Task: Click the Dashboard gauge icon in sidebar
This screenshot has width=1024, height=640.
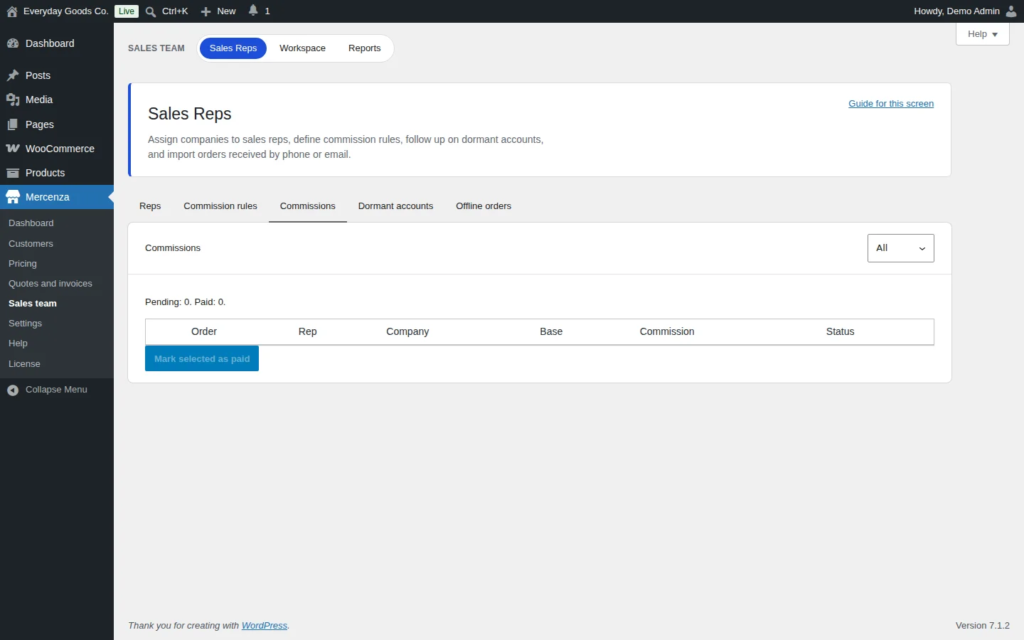Action: pyautogui.click(x=12, y=43)
